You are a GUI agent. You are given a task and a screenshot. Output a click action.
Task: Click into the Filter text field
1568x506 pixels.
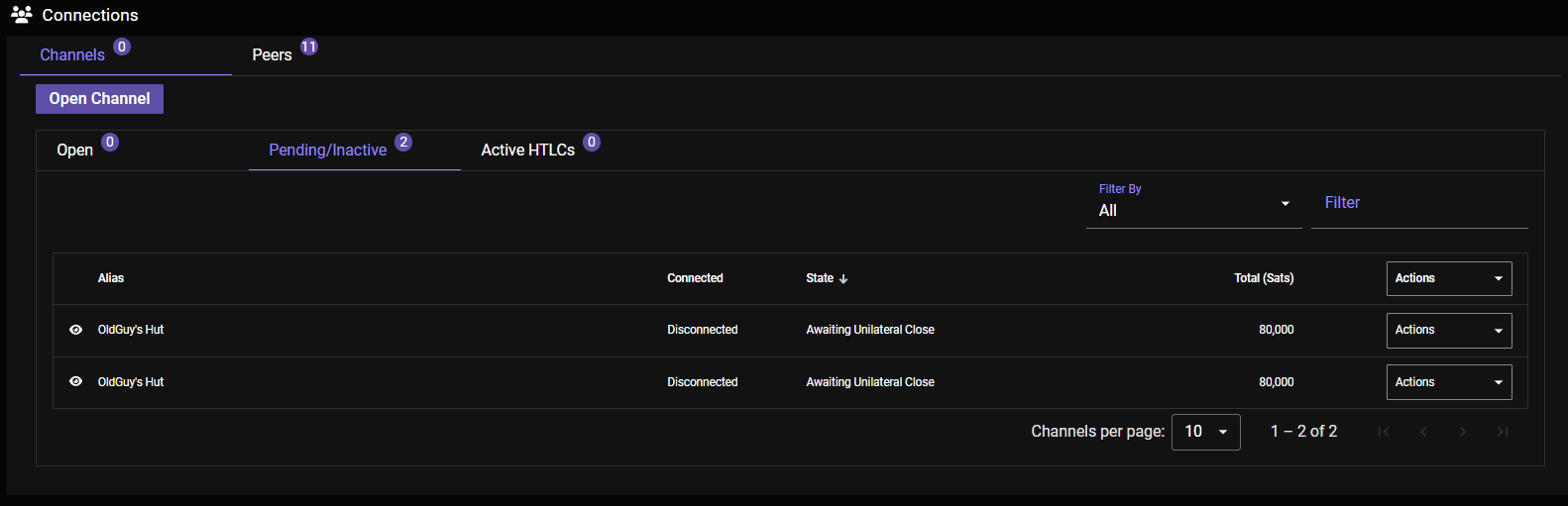tap(1418, 203)
